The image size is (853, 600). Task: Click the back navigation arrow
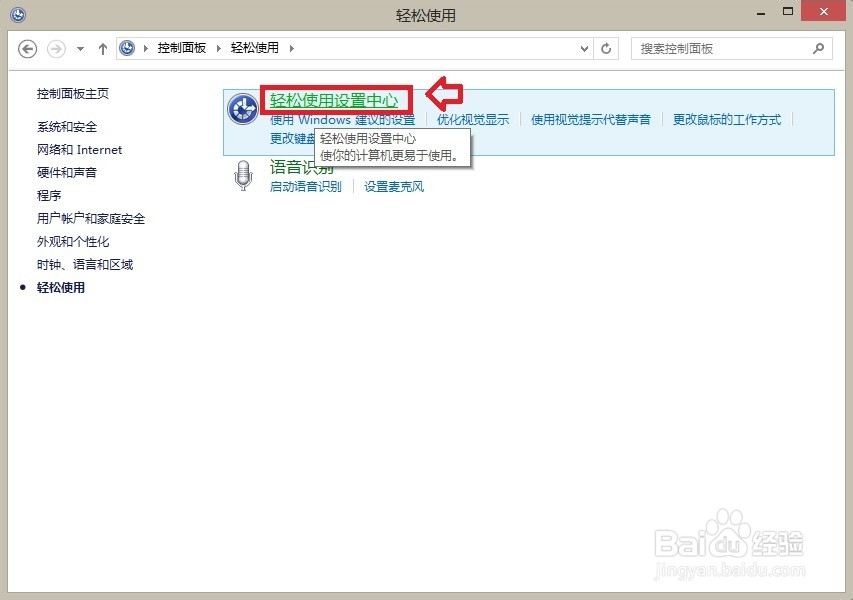click(x=27, y=47)
